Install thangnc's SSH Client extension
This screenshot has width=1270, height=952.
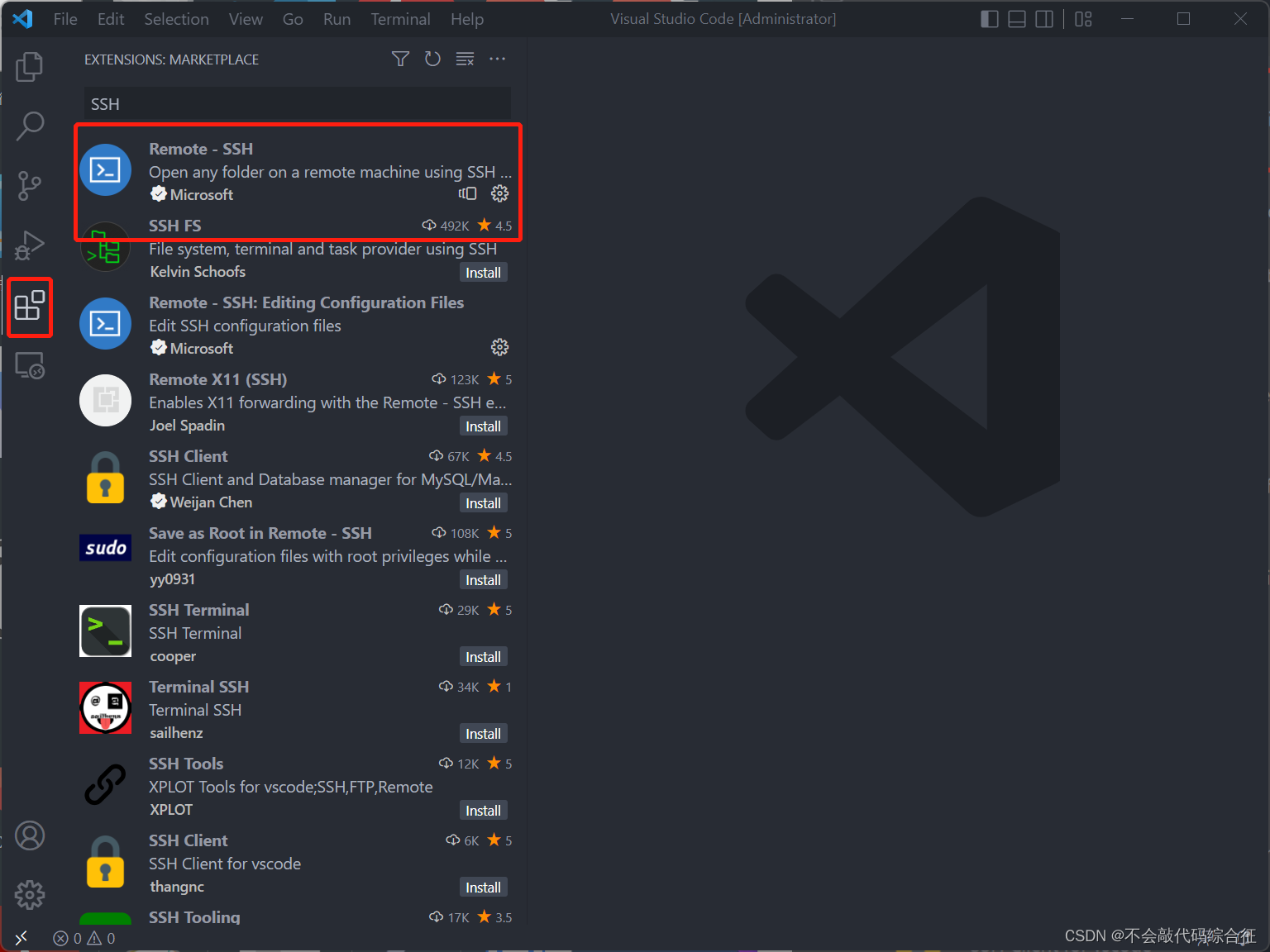483,888
